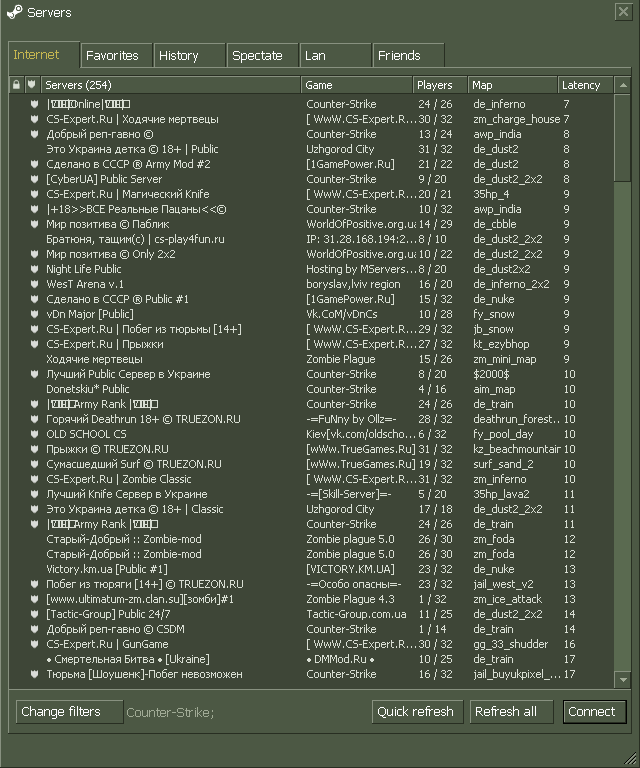Close the Servers window
Viewport: 640px width, 768px height.
(623, 12)
